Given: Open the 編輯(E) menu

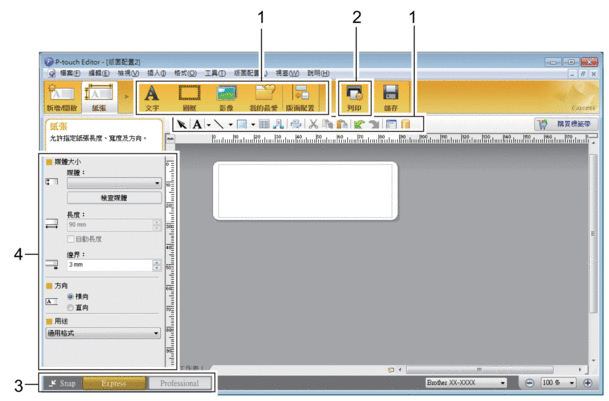Looking at the screenshot, I should 99,73.
